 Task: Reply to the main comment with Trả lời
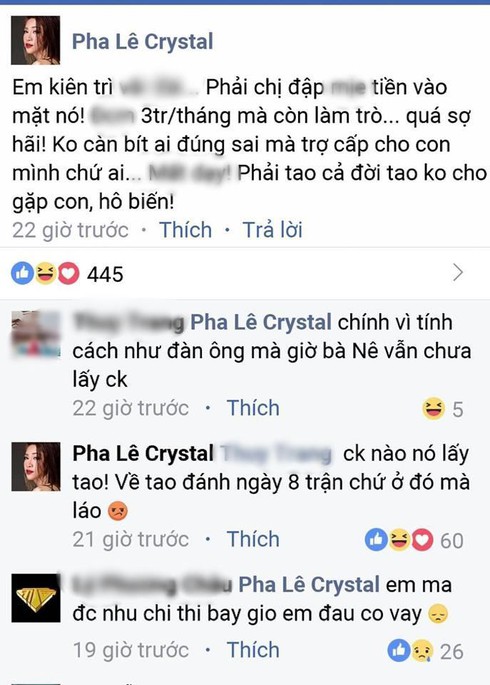tap(273, 230)
